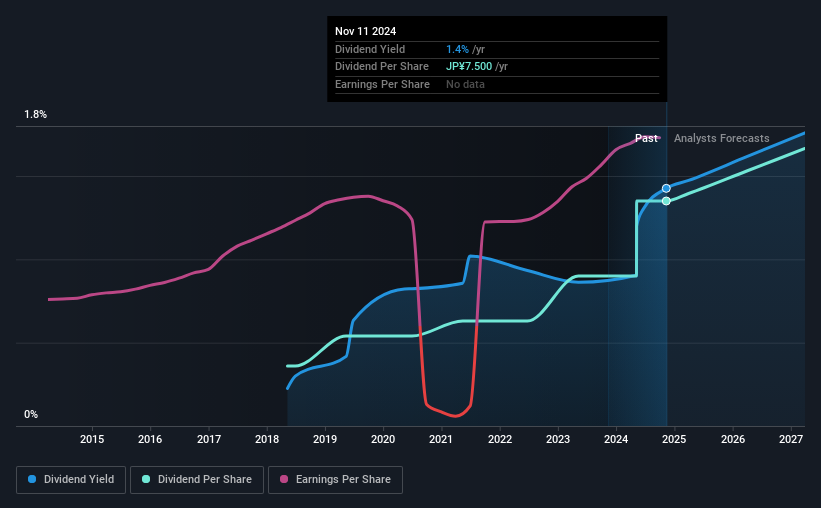Click the teal Dividend Per Share legend dot
Viewport: 821px width, 508px height.
146,479
